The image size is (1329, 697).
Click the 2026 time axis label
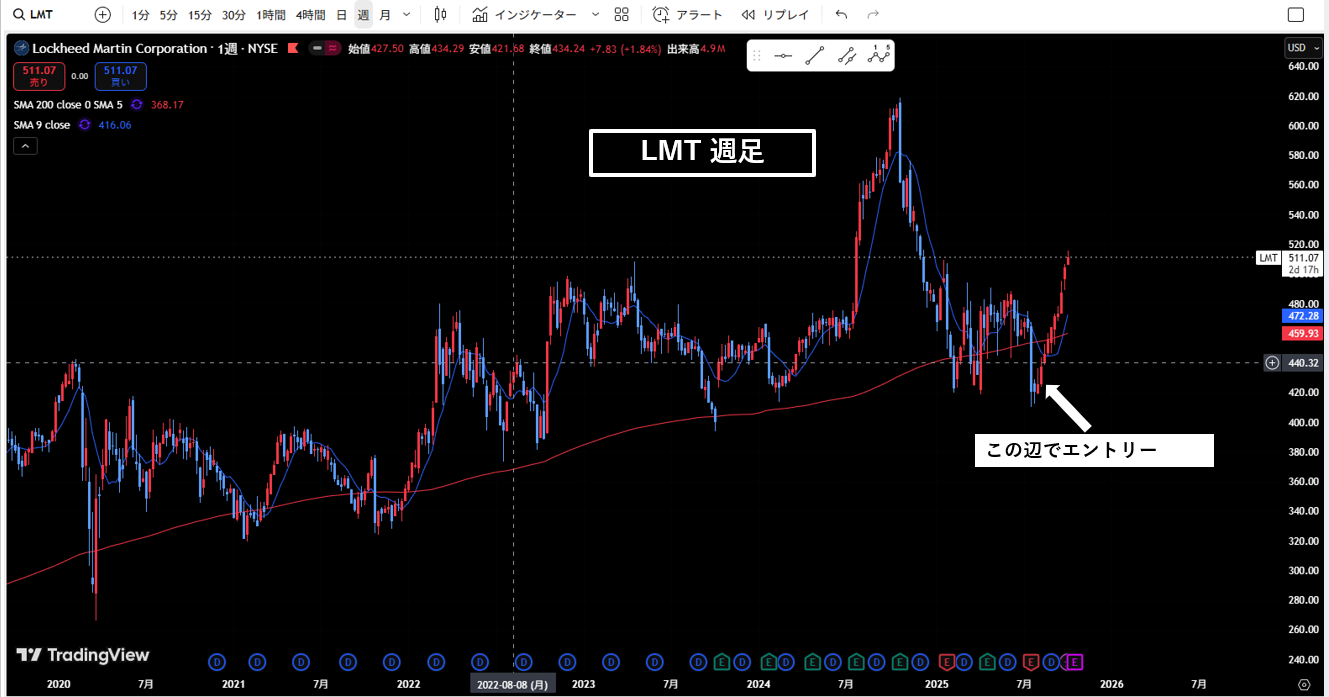click(x=1111, y=684)
